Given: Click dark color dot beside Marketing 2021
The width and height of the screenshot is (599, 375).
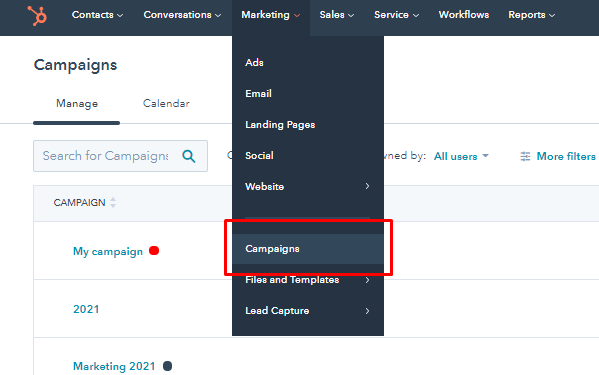Looking at the screenshot, I should tap(167, 366).
